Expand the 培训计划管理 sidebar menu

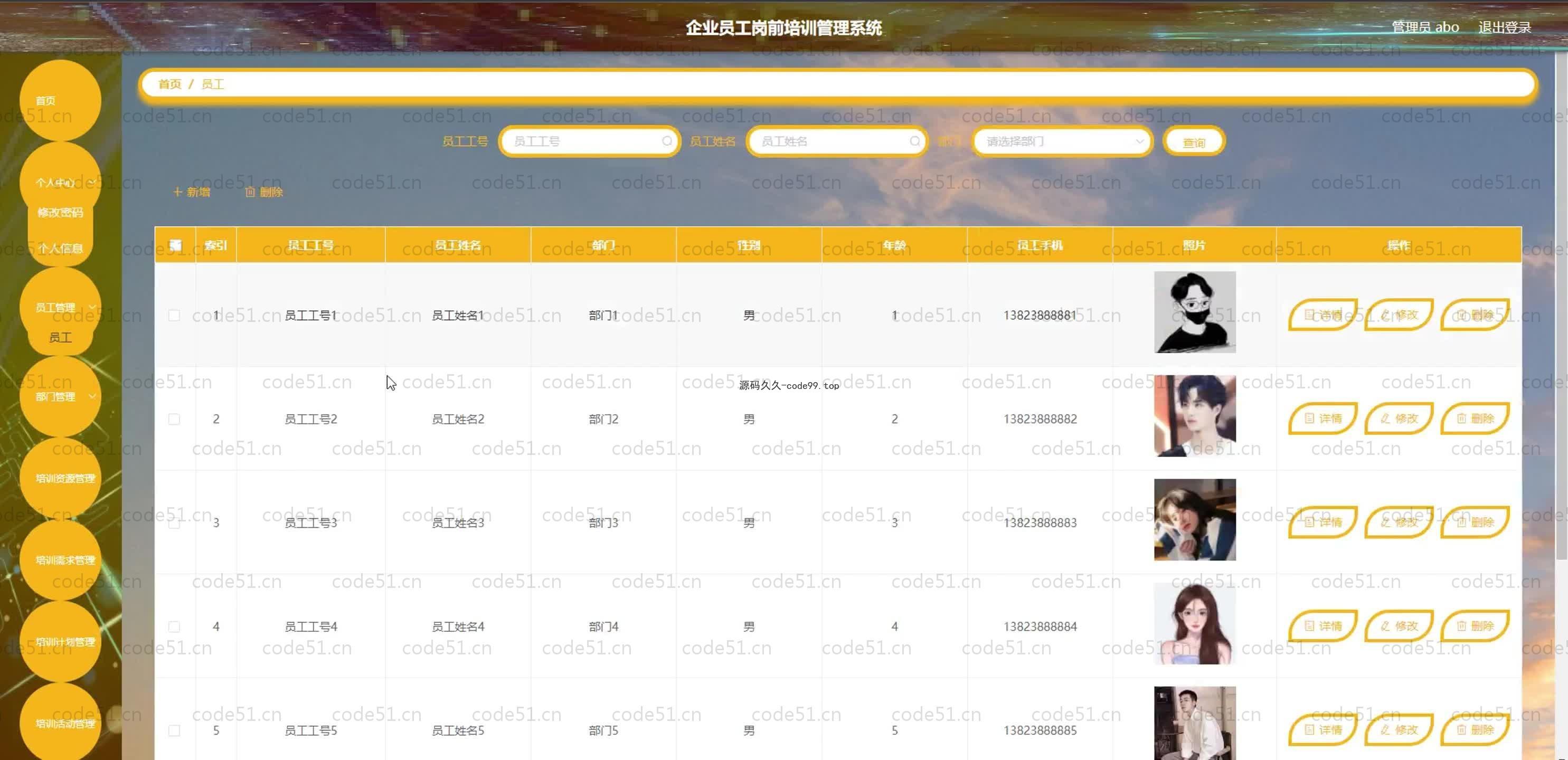pyautogui.click(x=61, y=641)
